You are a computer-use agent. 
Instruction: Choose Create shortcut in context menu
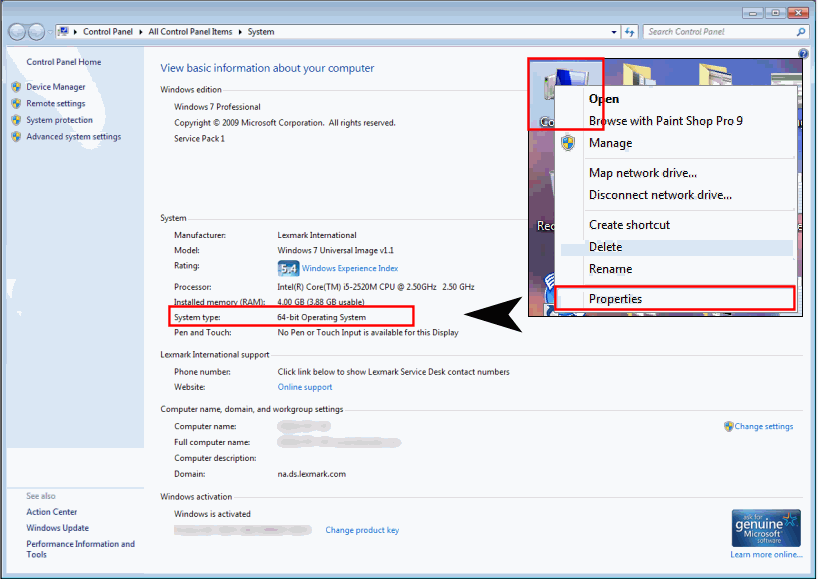click(629, 225)
